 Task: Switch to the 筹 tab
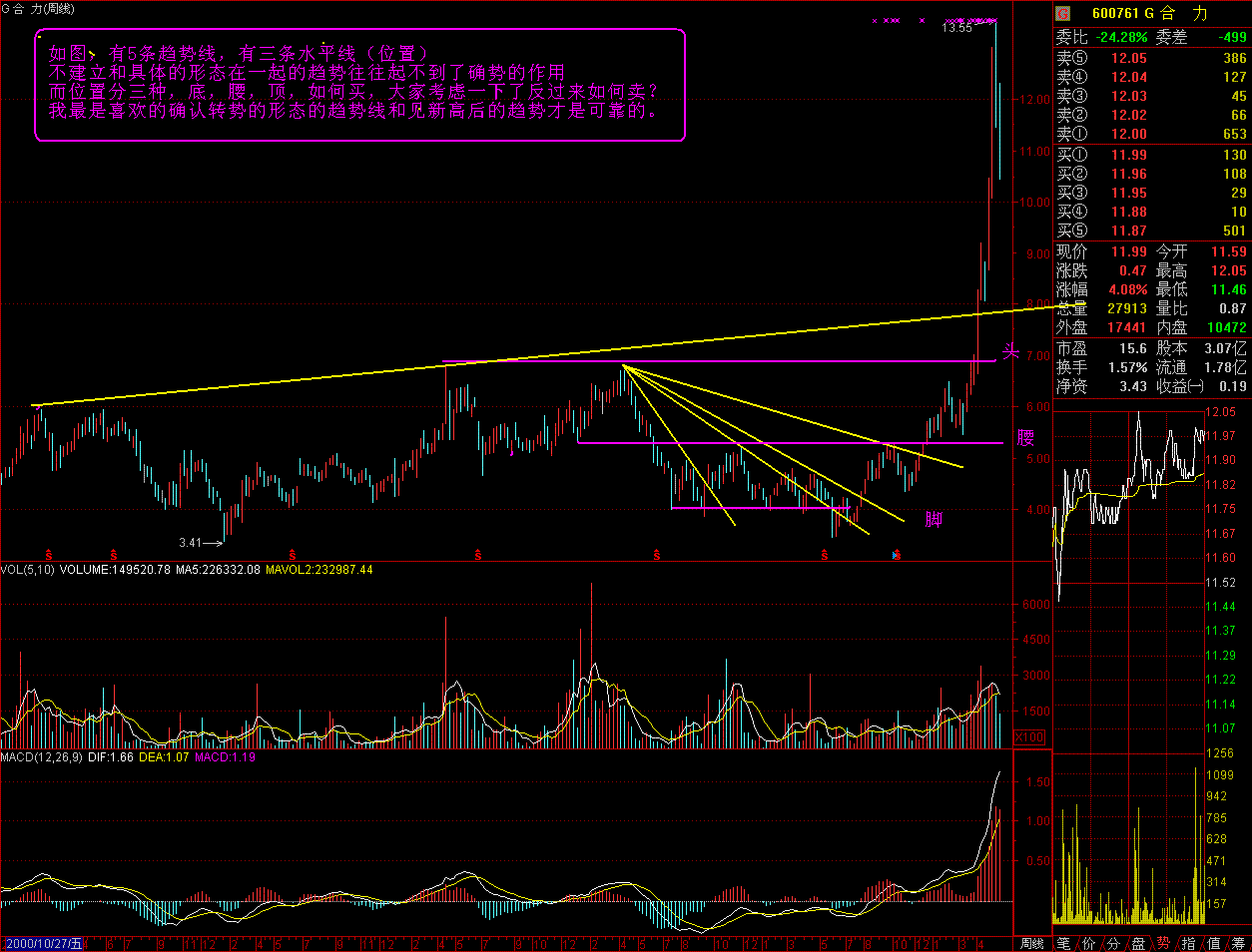(x=1238, y=943)
